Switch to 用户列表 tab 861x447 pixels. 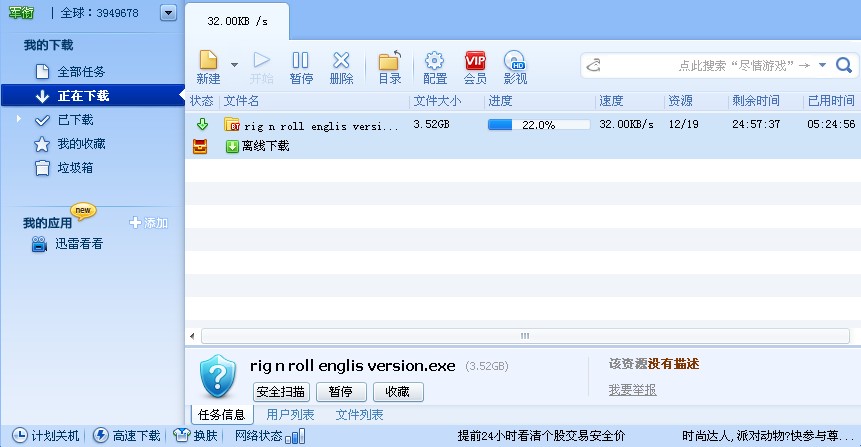(290, 414)
